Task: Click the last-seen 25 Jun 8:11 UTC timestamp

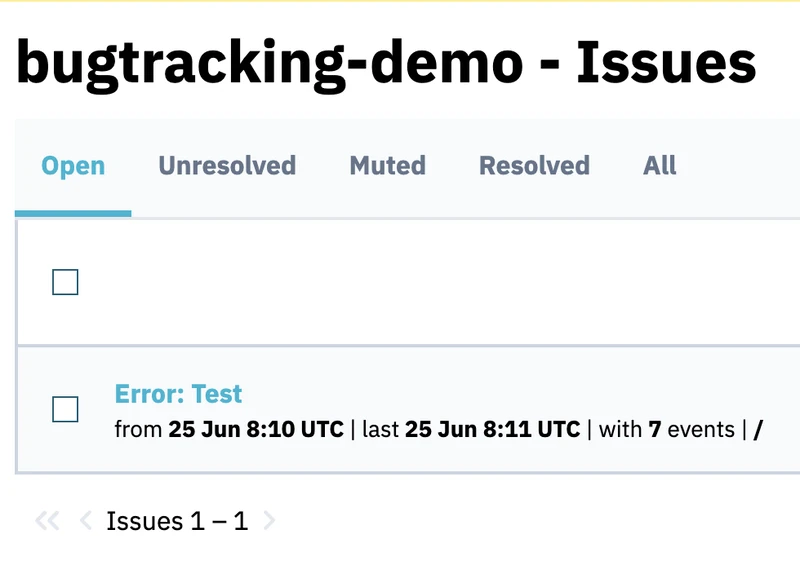Action: coord(493,430)
